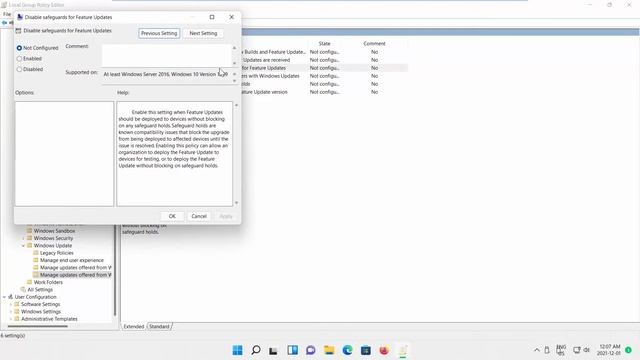640x360 pixels.
Task: Click the Next Setting button
Action: [203, 33]
